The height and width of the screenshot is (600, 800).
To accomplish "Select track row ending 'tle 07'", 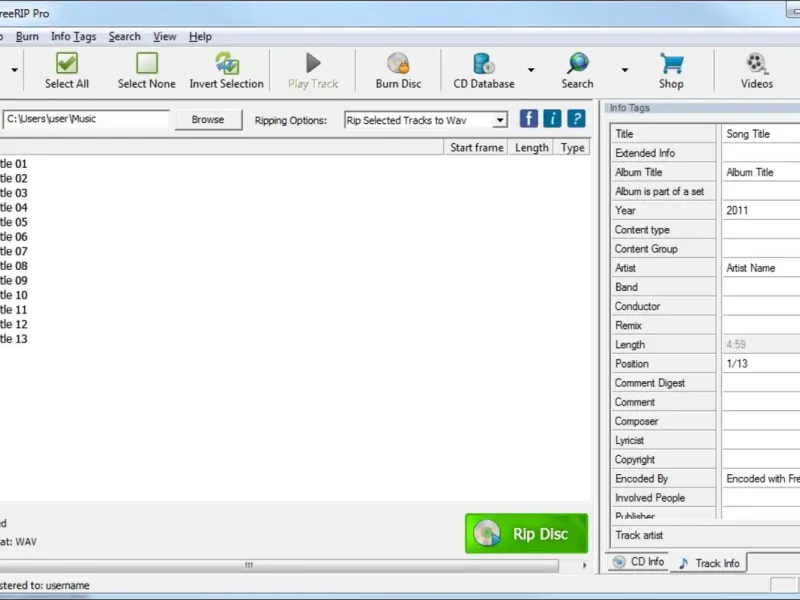I will [x=14, y=252].
